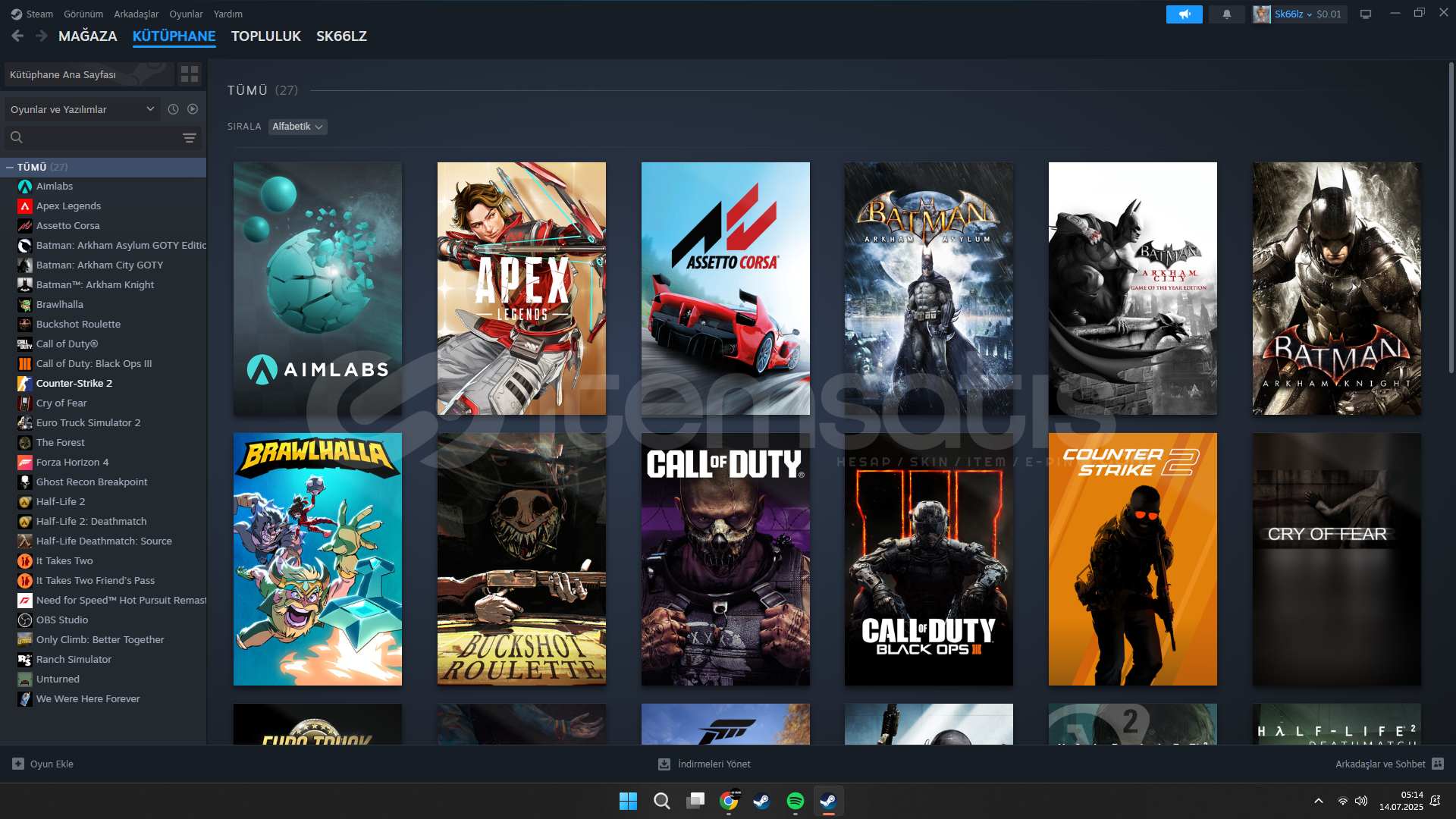
Task: Open the Oyunlar menu
Action: click(186, 14)
